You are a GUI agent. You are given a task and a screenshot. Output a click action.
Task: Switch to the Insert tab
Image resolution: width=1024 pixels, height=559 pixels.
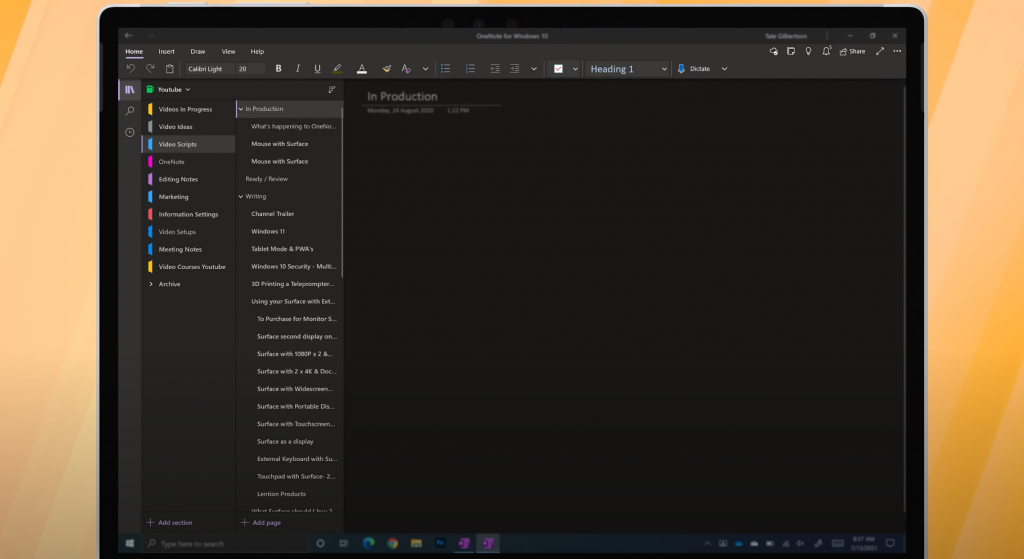point(167,52)
